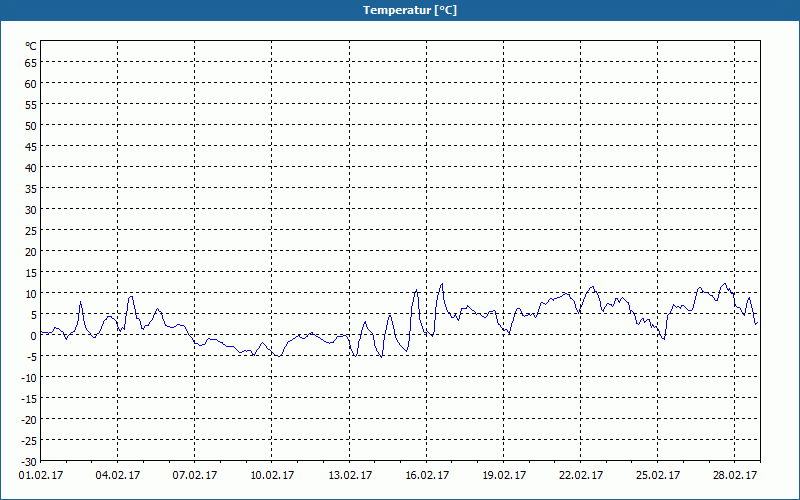800x500 pixels.
Task: Click the 25 value on the temperature axis
Action: [31, 231]
